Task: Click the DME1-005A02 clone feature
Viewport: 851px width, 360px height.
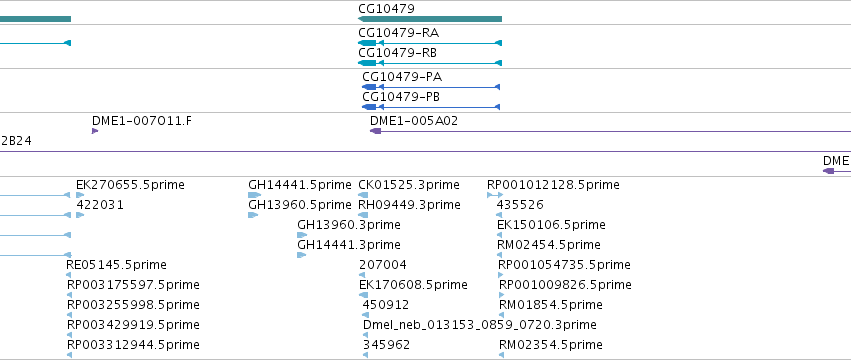Action: click(x=611, y=131)
